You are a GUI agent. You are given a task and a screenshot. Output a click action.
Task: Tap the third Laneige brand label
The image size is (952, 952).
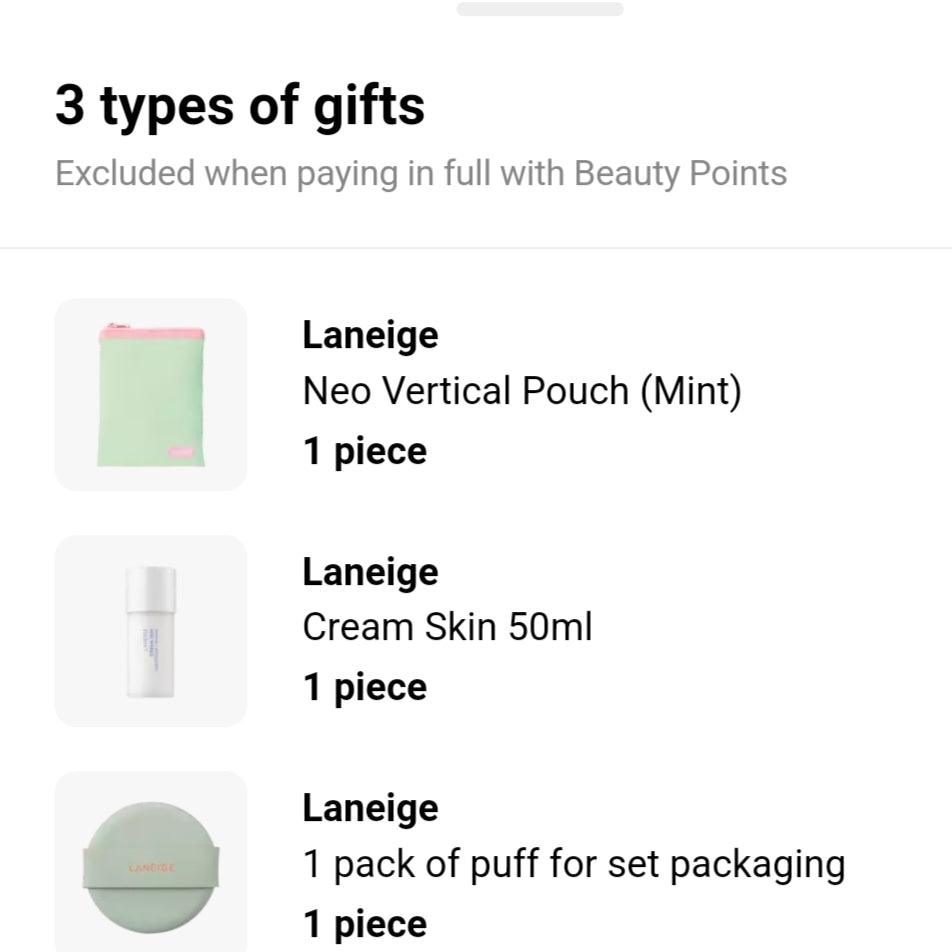click(369, 806)
